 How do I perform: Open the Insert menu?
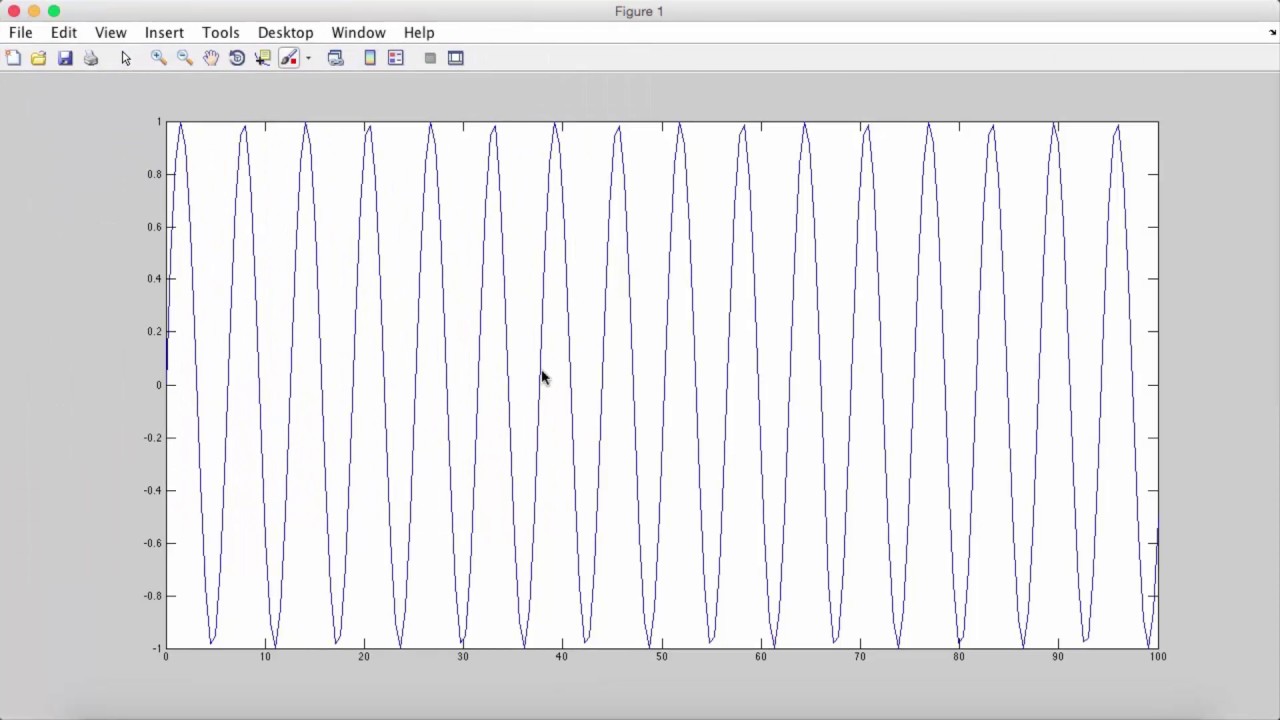(164, 32)
